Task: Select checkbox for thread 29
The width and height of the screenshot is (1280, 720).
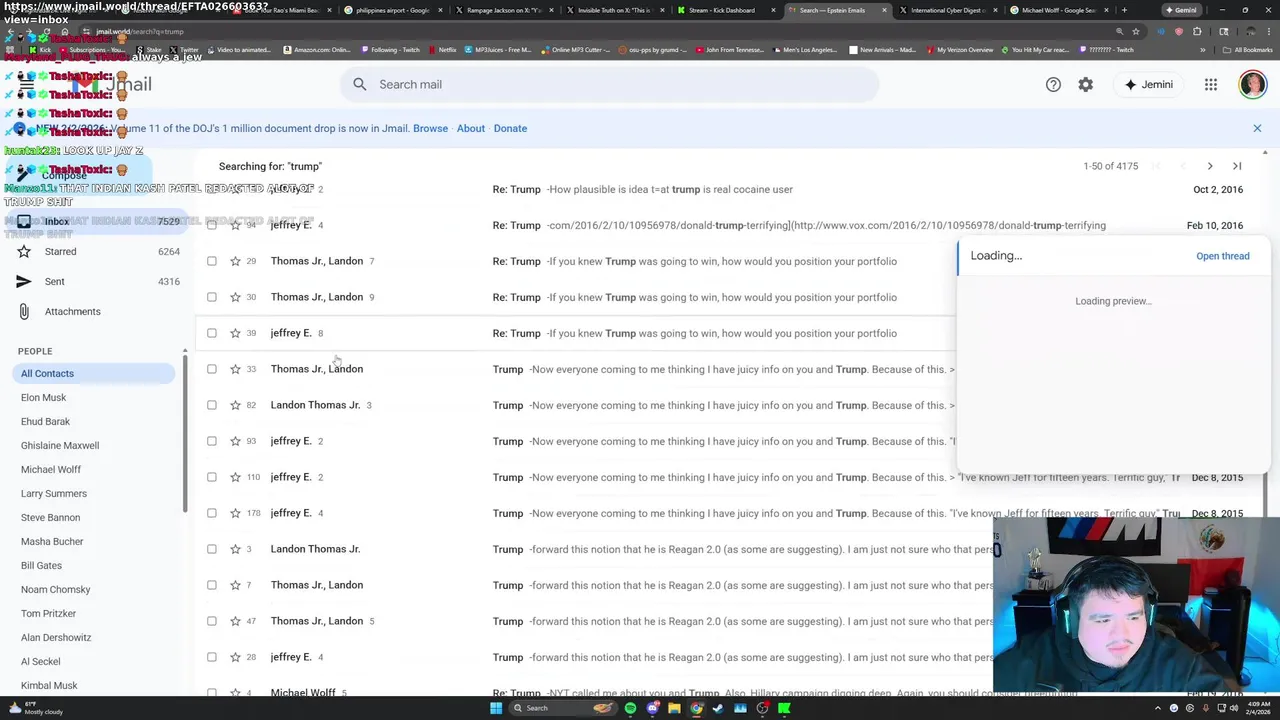Action: 211,261
